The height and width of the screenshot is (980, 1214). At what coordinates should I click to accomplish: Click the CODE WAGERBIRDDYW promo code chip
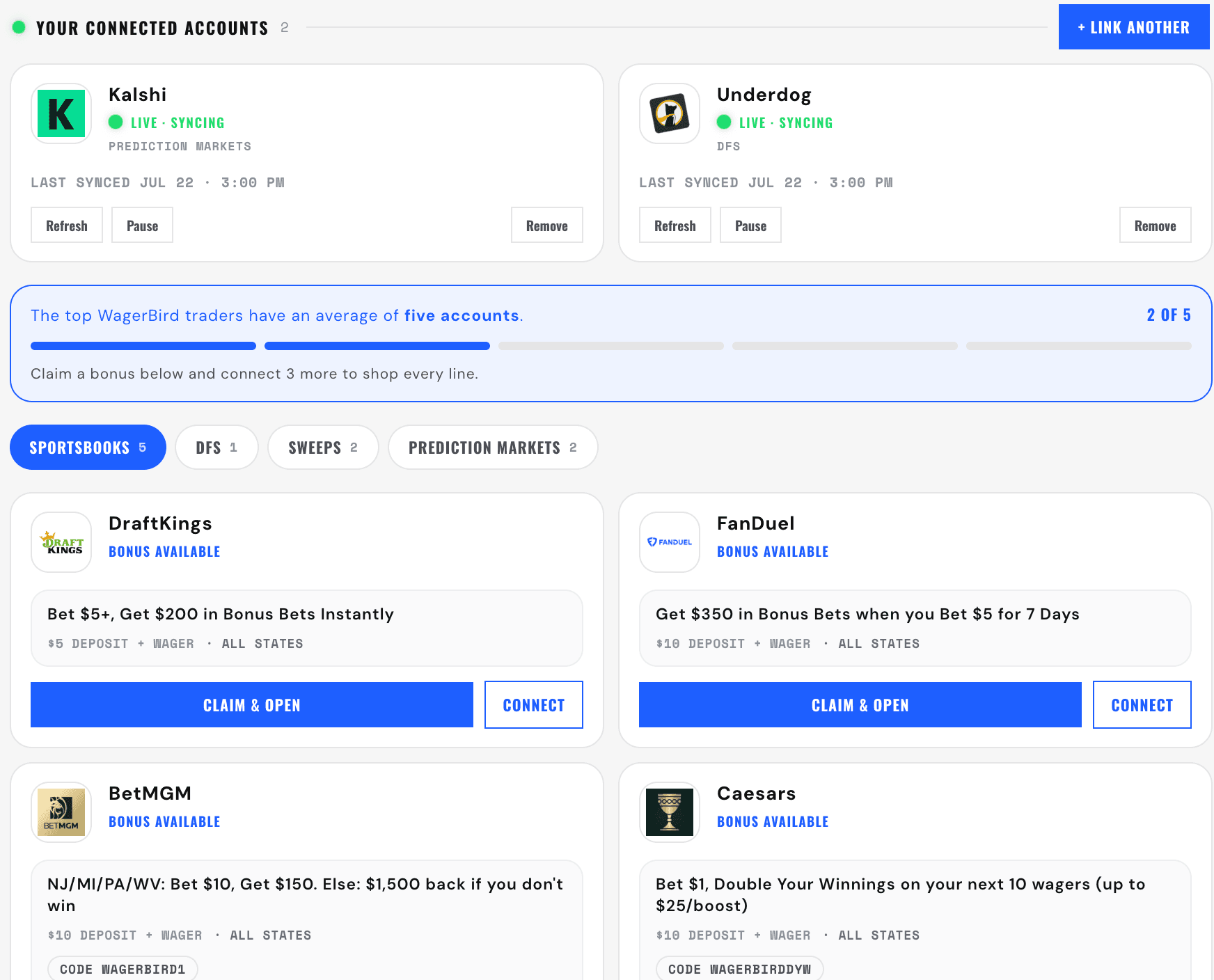click(739, 969)
